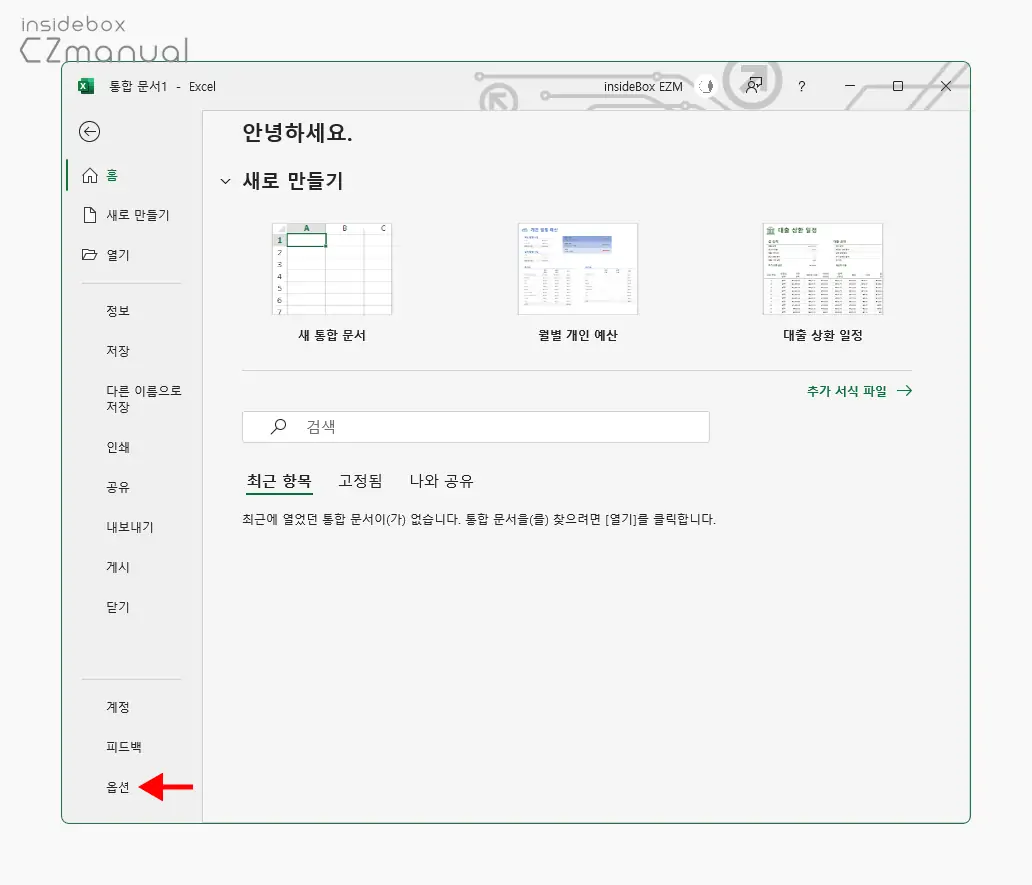Image resolution: width=1032 pixels, height=885 pixels.
Task: Select the 홈 home icon in sidebar
Action: (x=90, y=175)
